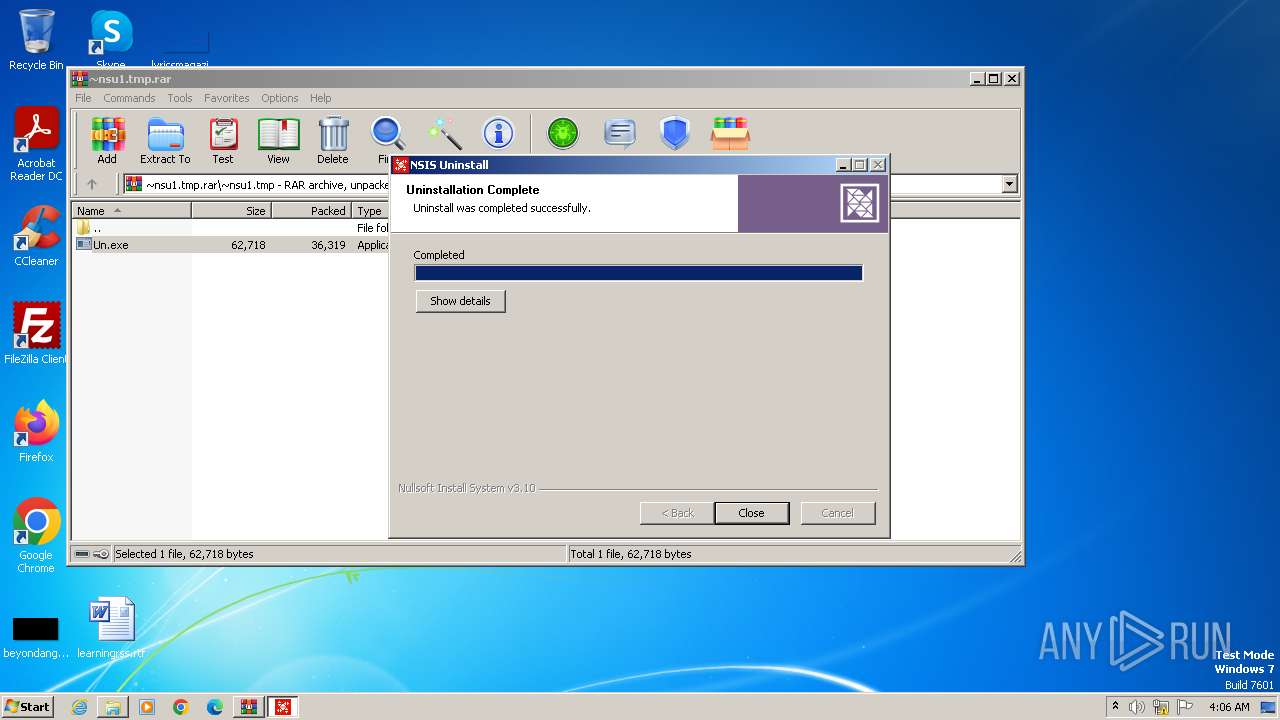Click the Protect blue shield icon

coord(675,133)
